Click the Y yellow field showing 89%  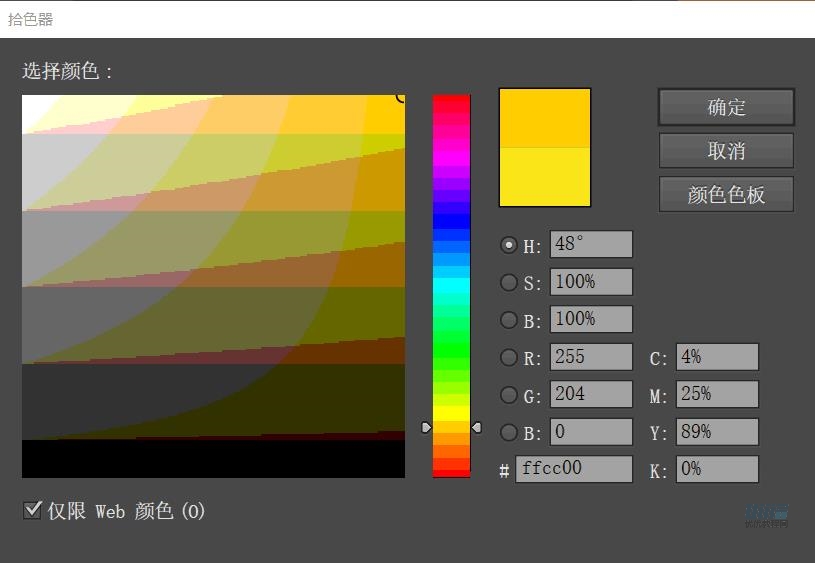pos(717,431)
